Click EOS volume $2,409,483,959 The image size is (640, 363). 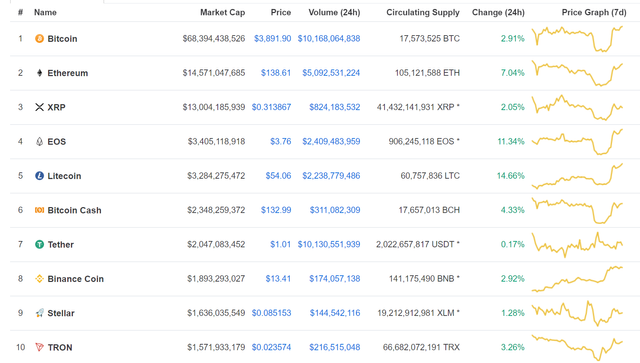click(331, 142)
